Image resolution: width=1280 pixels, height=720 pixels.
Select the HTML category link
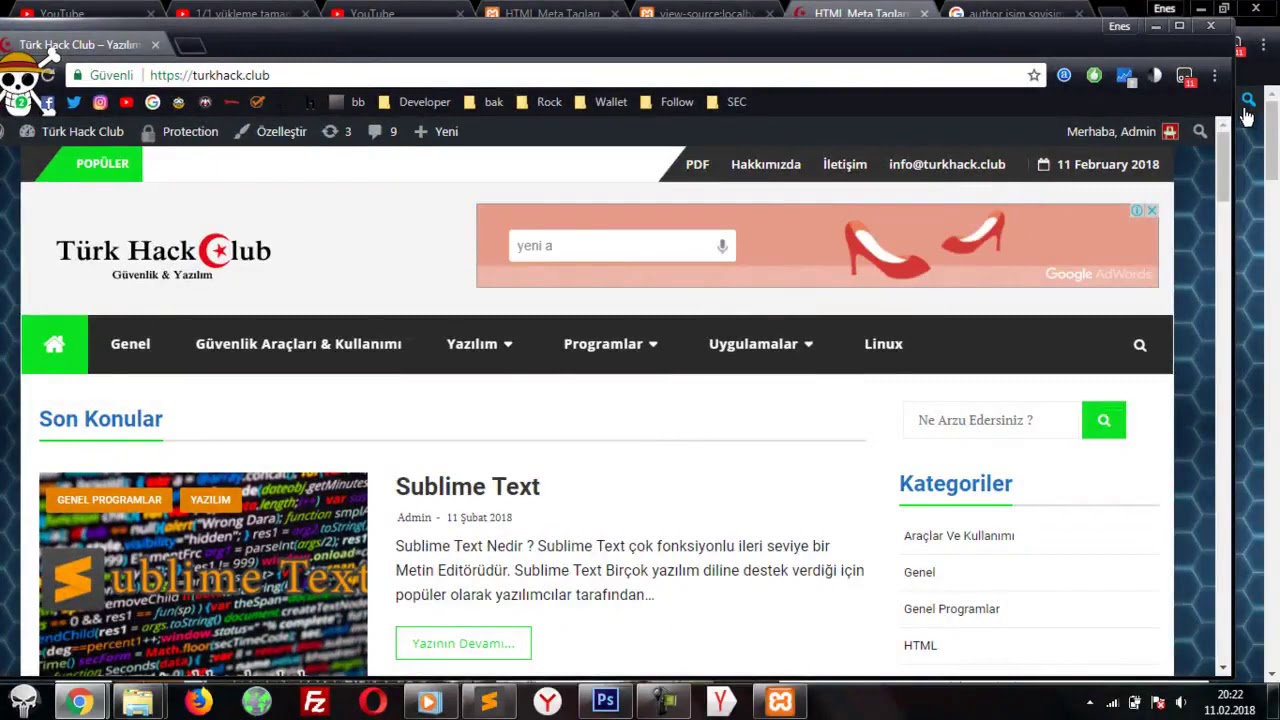920,646
